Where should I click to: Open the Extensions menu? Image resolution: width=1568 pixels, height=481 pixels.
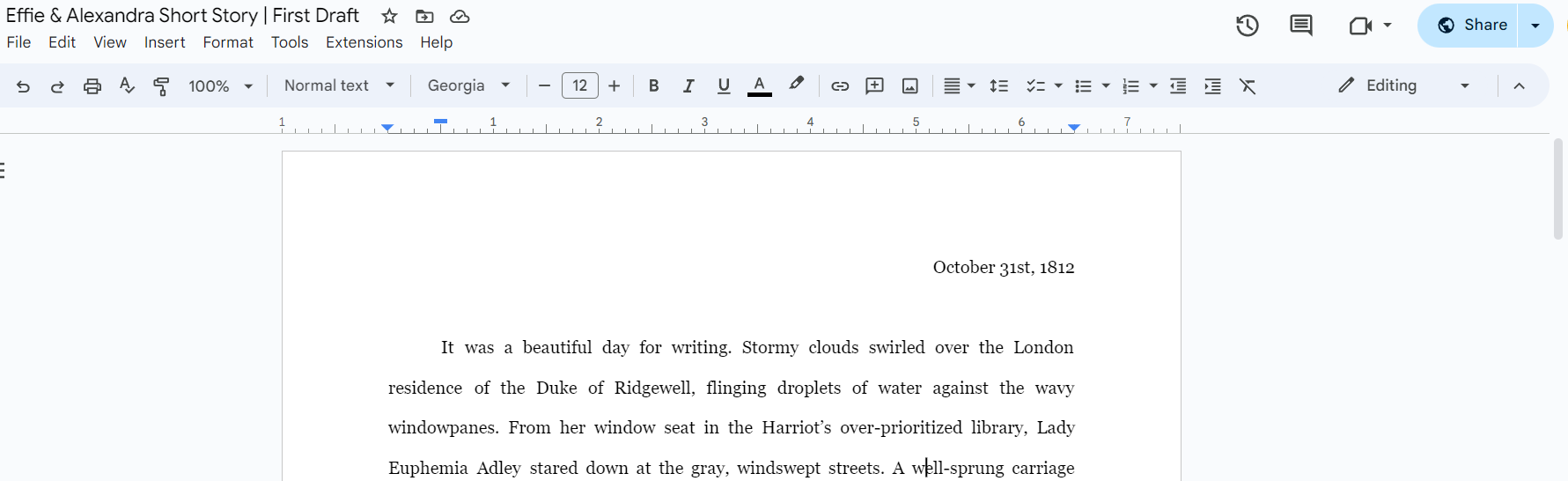pos(364,42)
